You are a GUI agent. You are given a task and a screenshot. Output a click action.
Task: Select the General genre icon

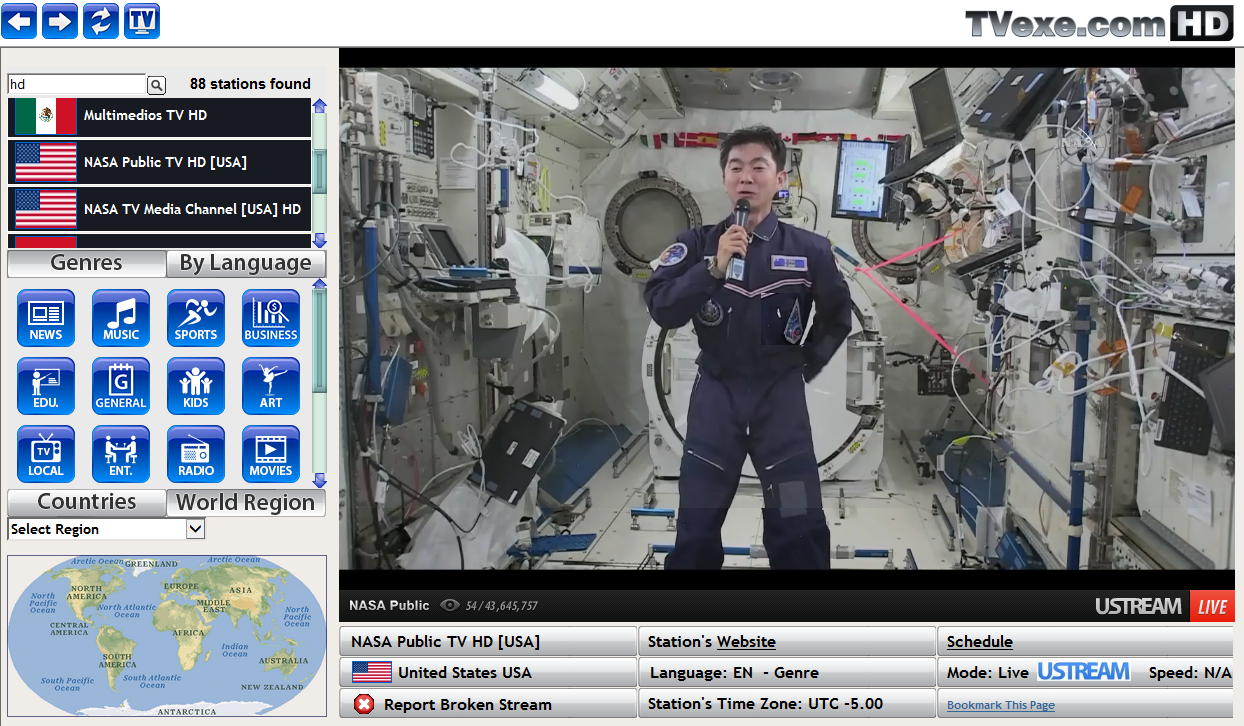coord(121,386)
